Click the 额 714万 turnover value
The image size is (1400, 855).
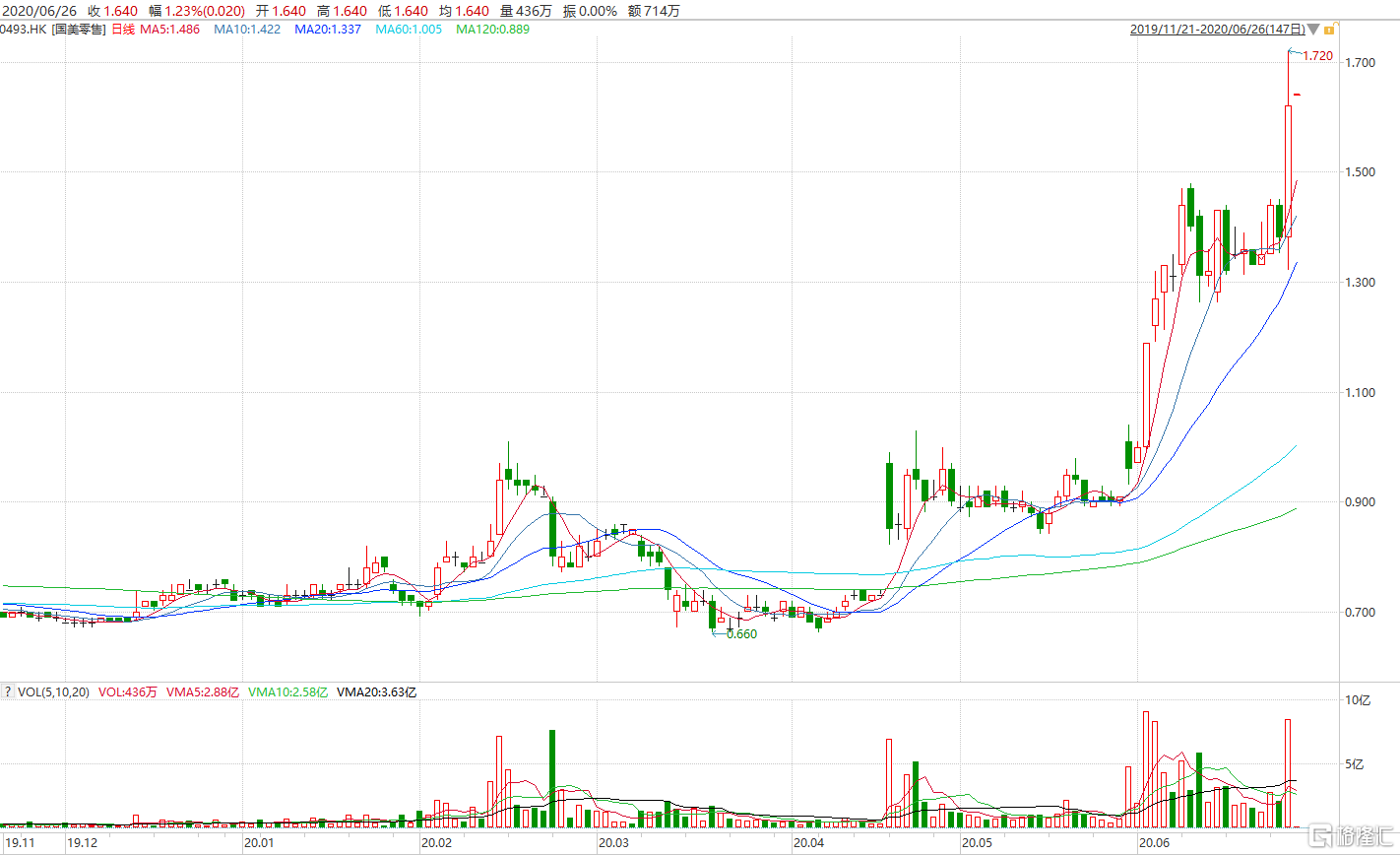tap(654, 11)
